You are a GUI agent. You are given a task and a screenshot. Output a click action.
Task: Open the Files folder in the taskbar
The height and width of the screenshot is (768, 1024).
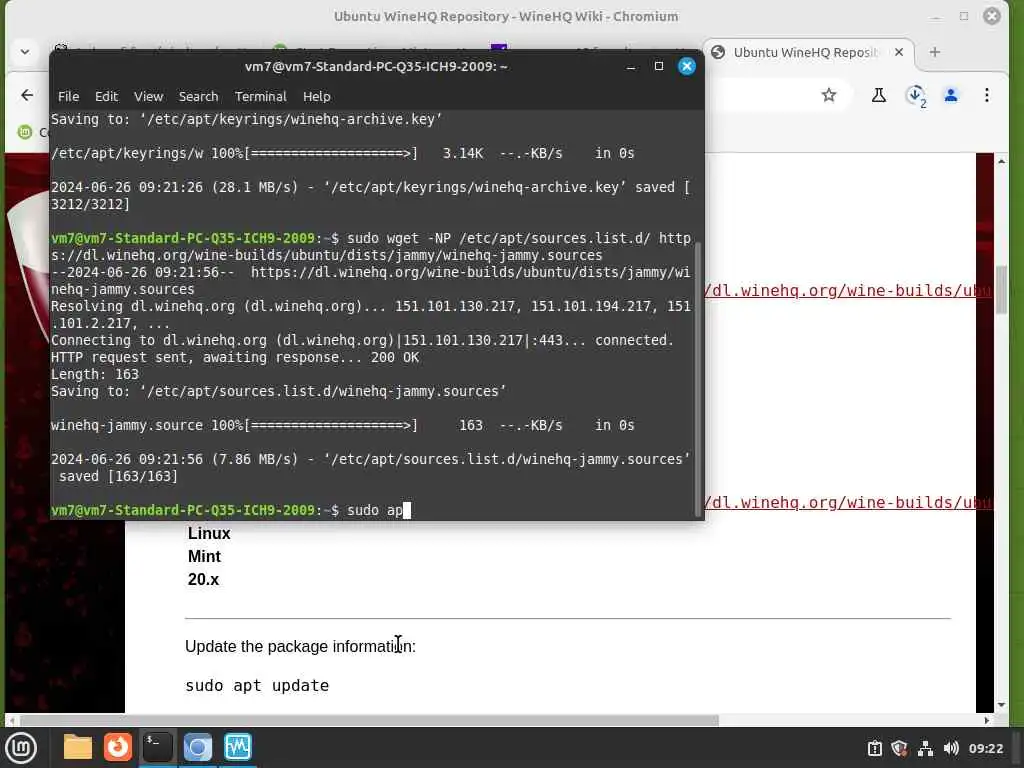[x=77, y=747]
